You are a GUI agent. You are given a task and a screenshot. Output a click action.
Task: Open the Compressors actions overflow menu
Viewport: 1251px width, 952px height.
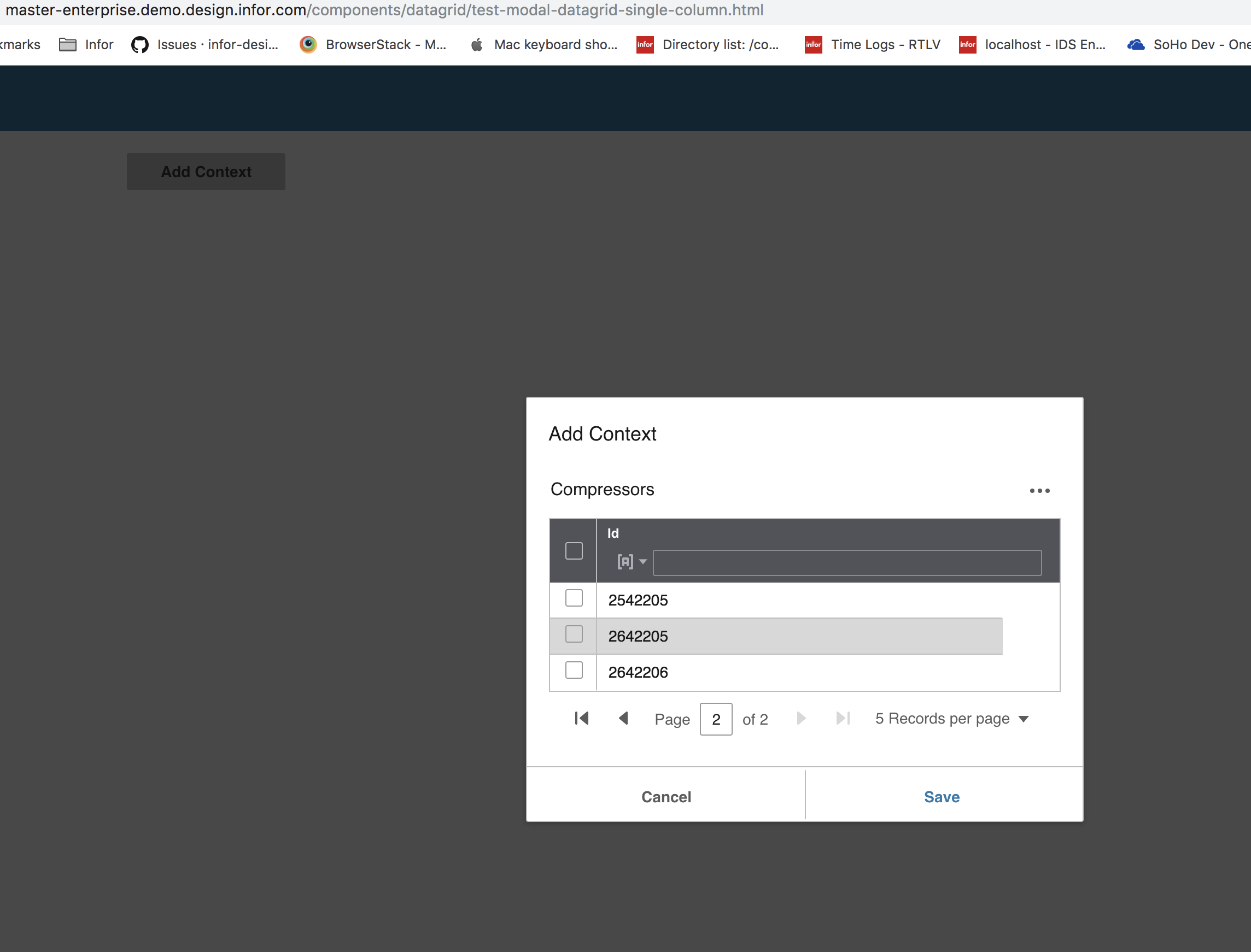coord(1040,490)
